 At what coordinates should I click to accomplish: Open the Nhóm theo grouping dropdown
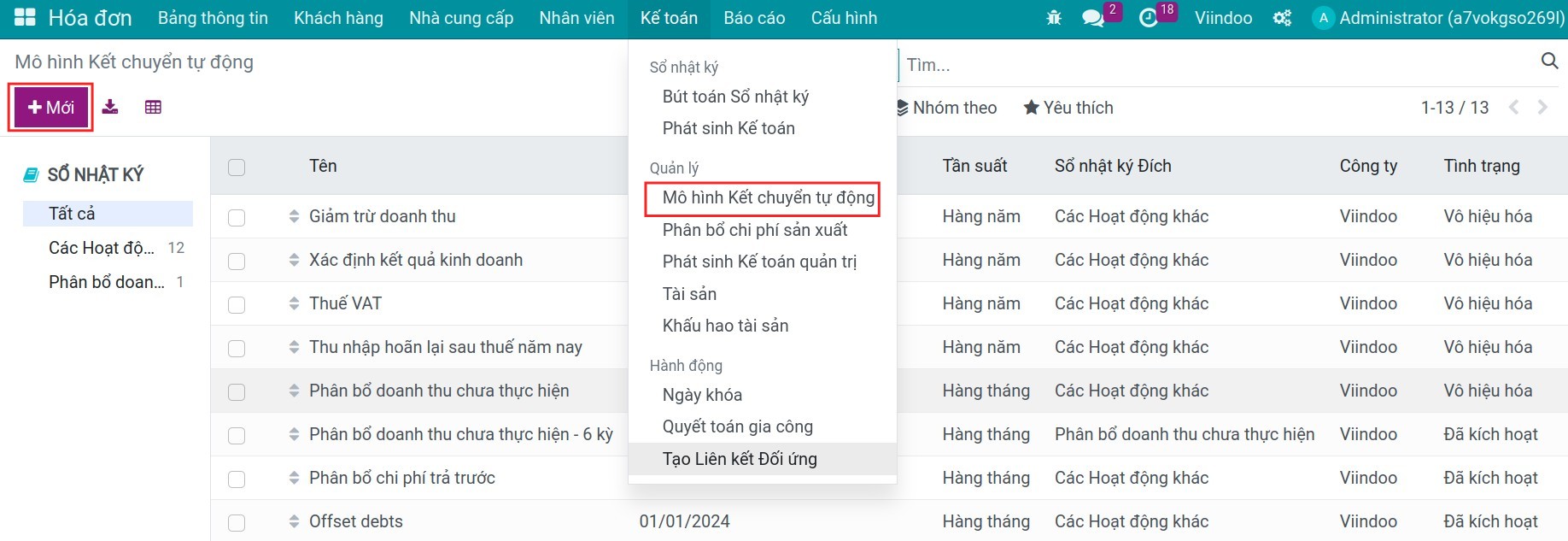point(946,108)
